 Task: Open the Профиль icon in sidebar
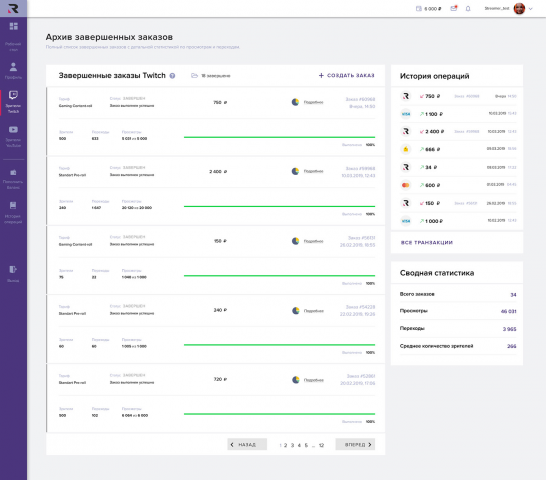pos(13,67)
